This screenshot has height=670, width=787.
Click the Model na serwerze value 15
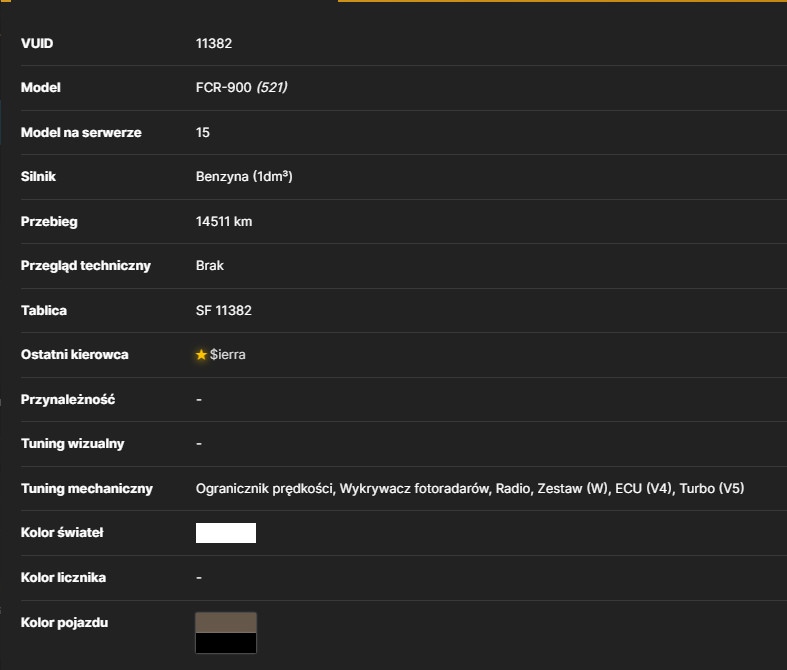[203, 132]
